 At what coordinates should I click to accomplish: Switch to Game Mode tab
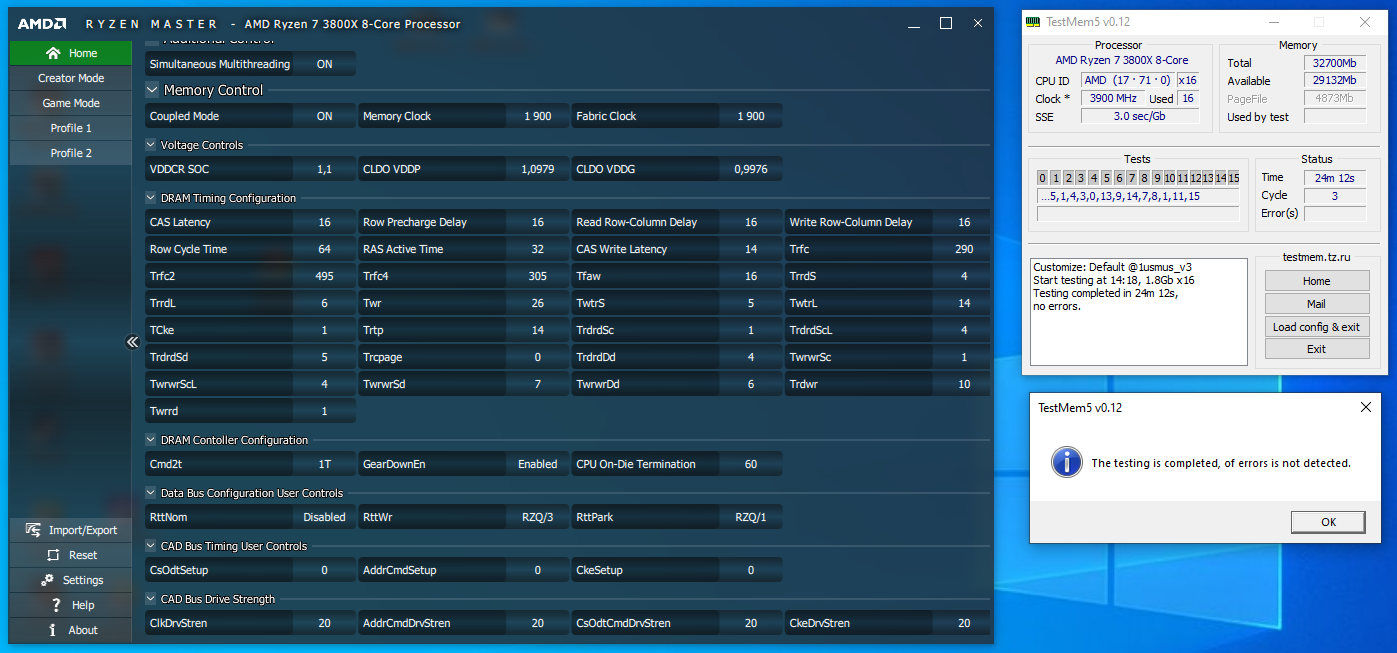[71, 103]
